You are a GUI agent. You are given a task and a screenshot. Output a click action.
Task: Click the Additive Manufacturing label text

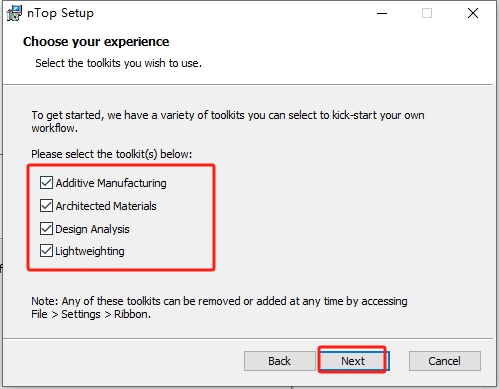111,183
